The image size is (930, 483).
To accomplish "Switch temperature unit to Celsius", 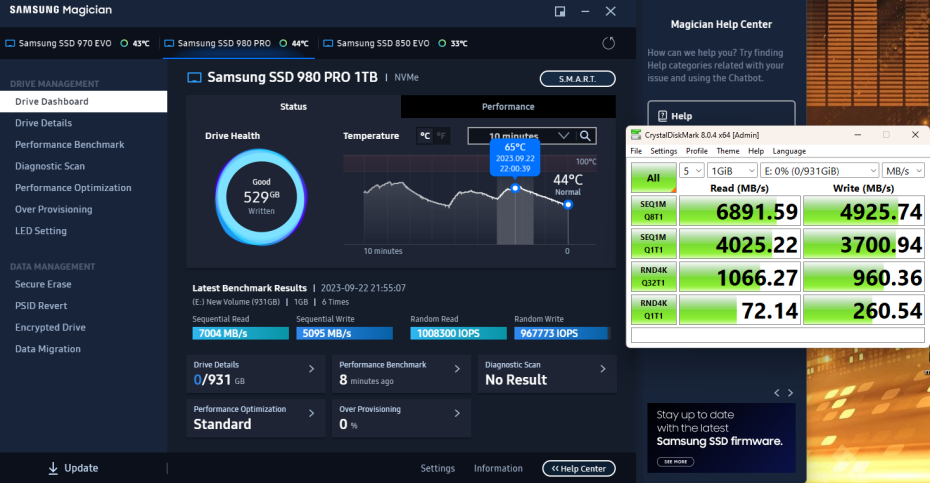I will pyautogui.click(x=425, y=136).
